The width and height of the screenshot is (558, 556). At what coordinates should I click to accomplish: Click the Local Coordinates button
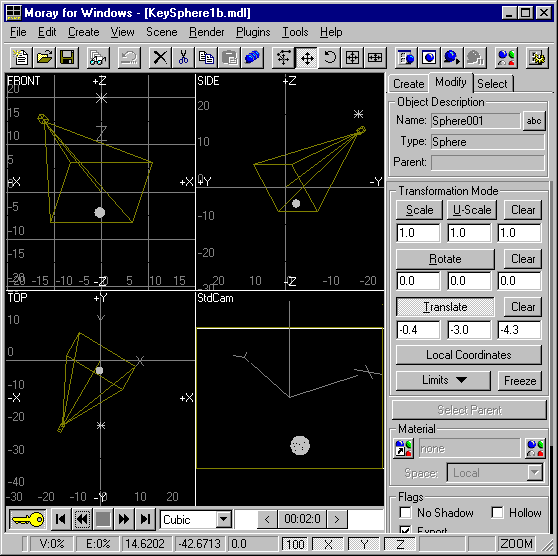(x=469, y=355)
